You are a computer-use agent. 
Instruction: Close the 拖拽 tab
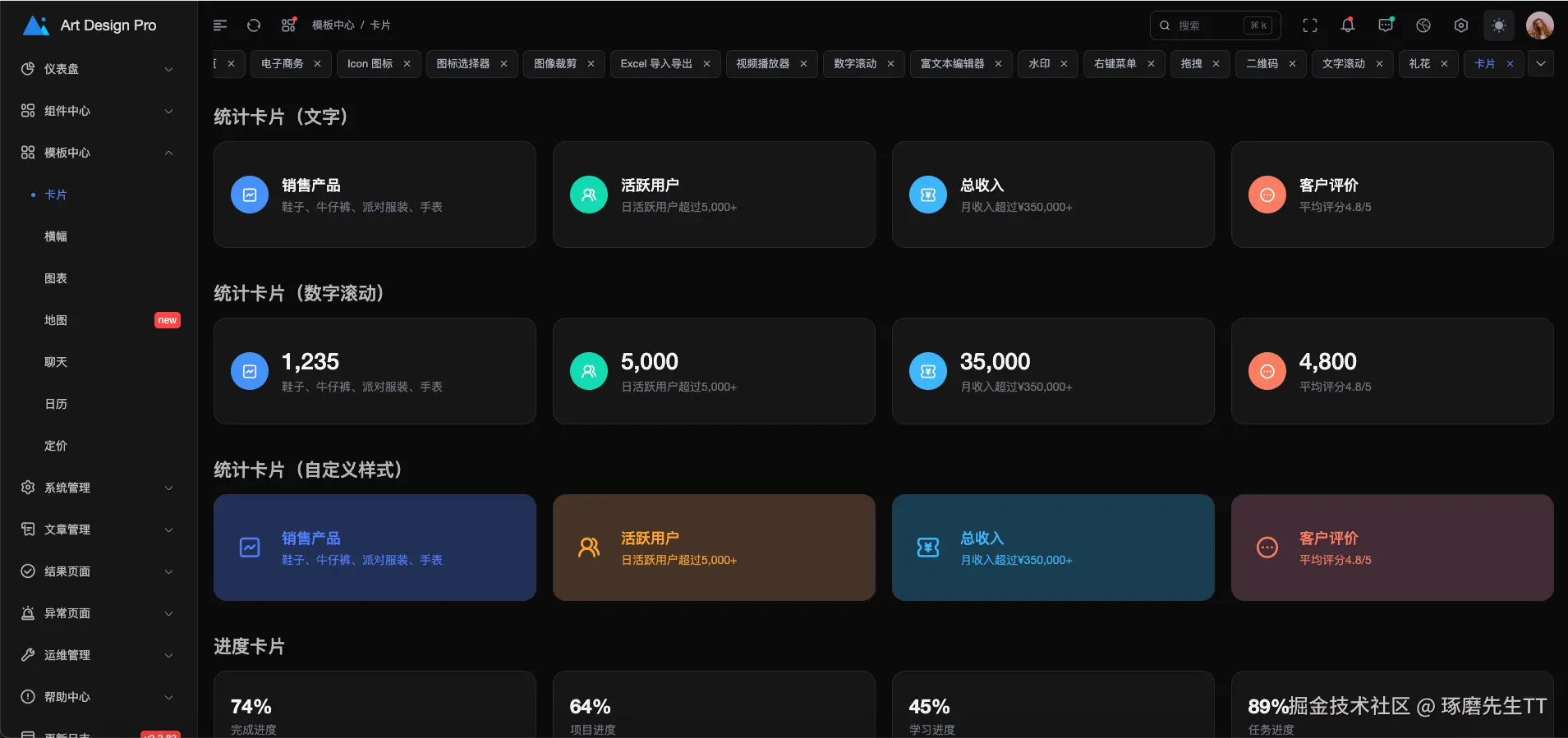(1216, 64)
